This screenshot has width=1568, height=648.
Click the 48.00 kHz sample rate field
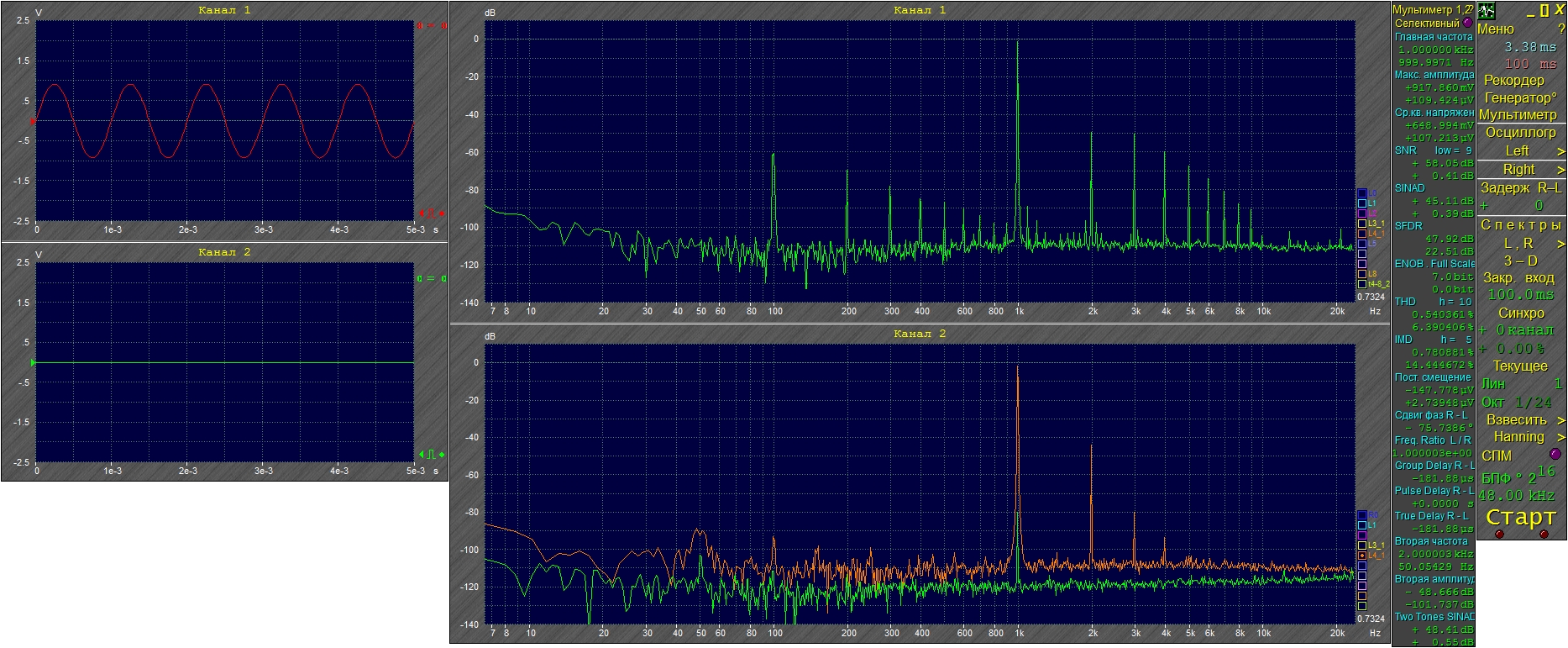1517,496
